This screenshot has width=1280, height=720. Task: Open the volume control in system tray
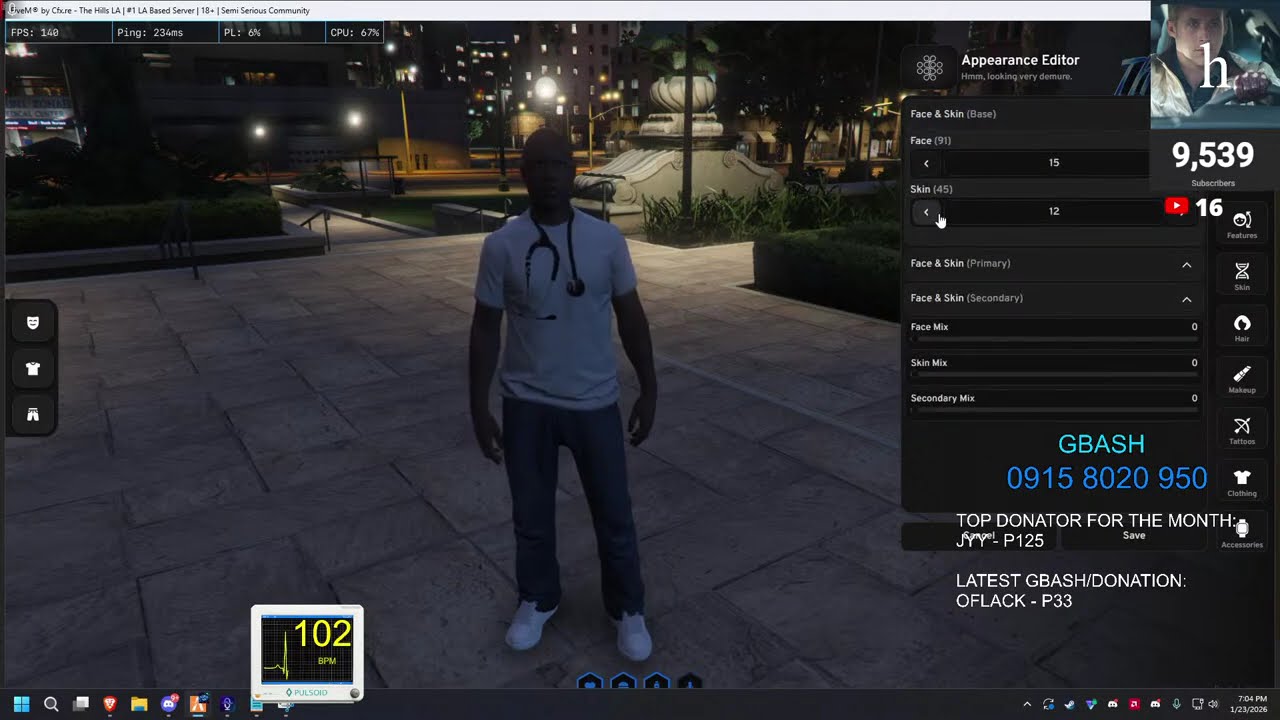pos(1213,704)
